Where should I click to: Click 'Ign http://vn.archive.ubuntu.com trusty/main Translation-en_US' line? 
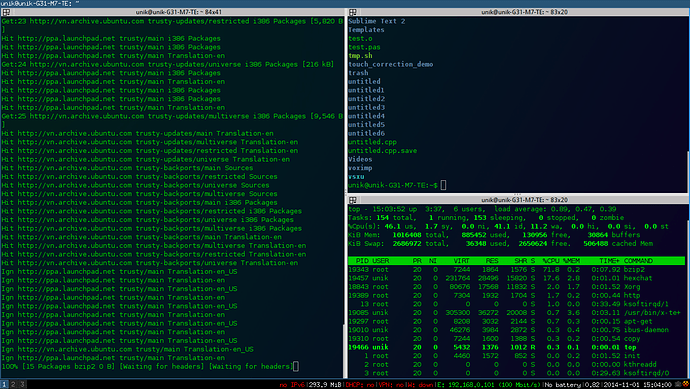pyautogui.click(x=127, y=349)
